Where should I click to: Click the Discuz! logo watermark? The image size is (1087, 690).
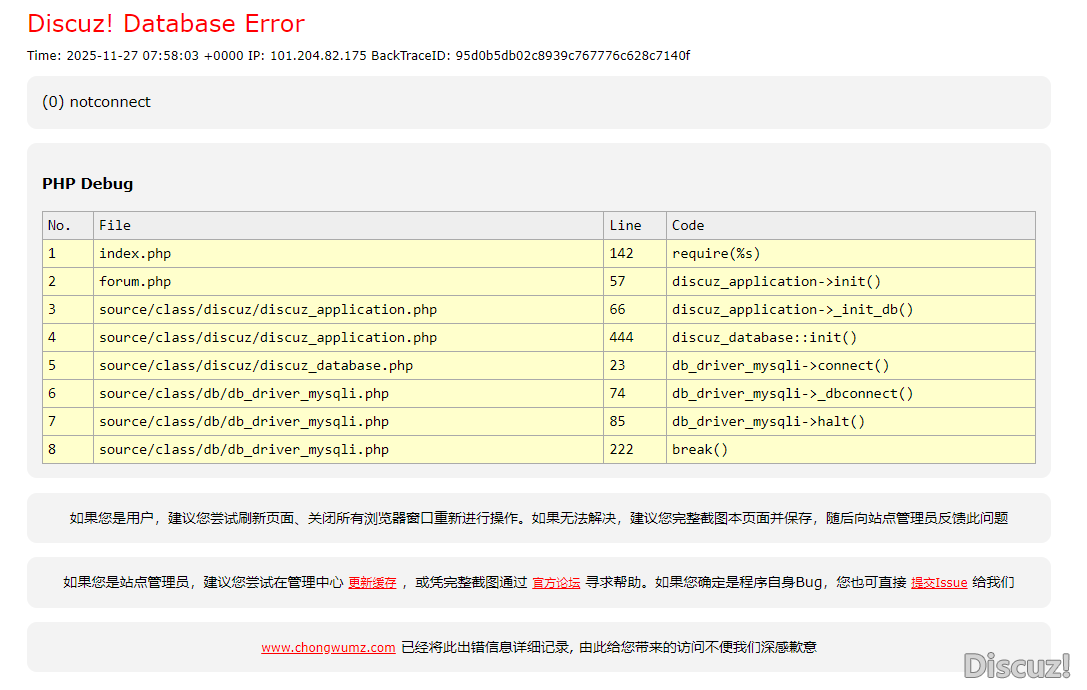coord(1016,666)
